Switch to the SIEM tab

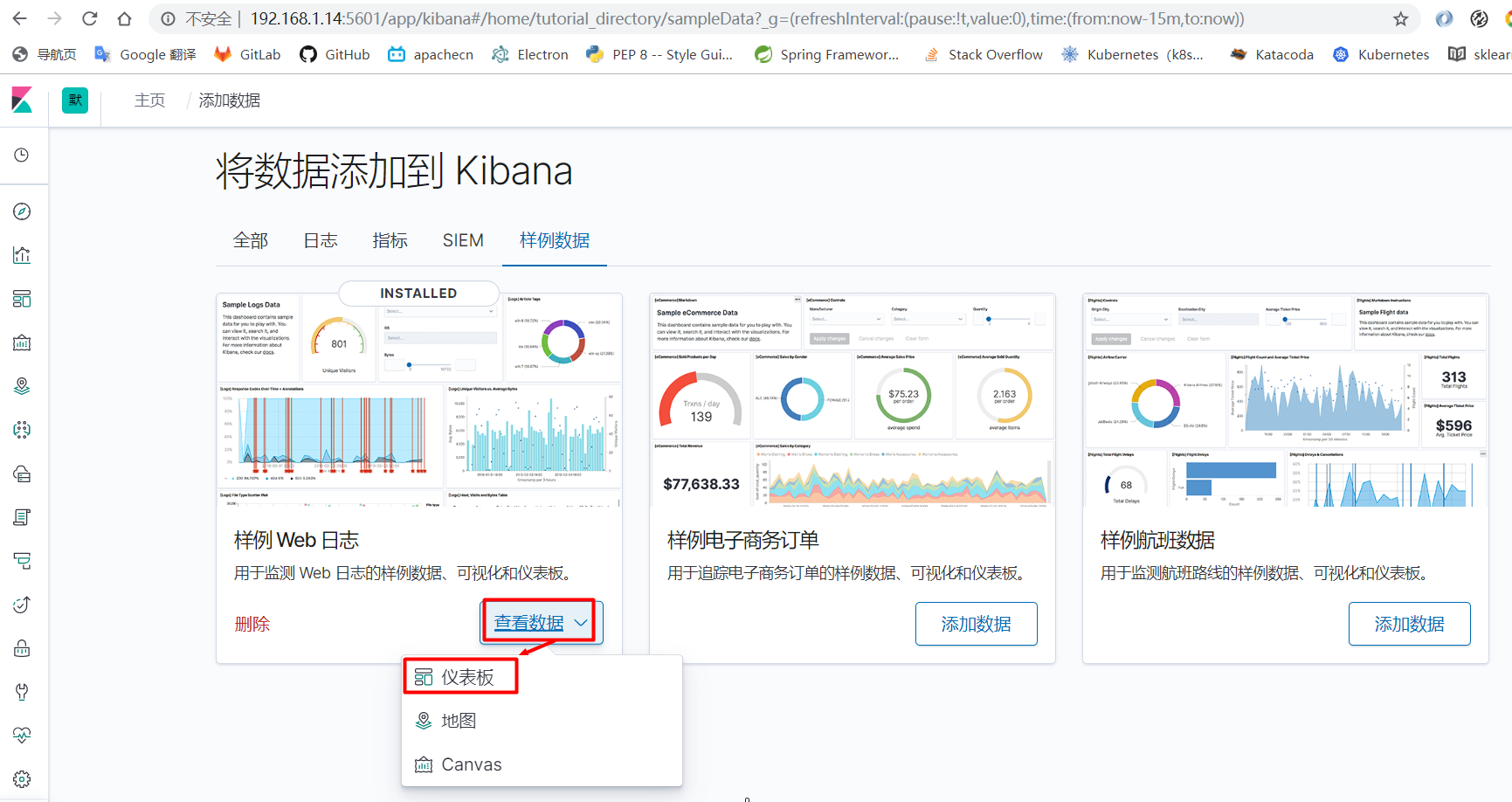tap(463, 239)
